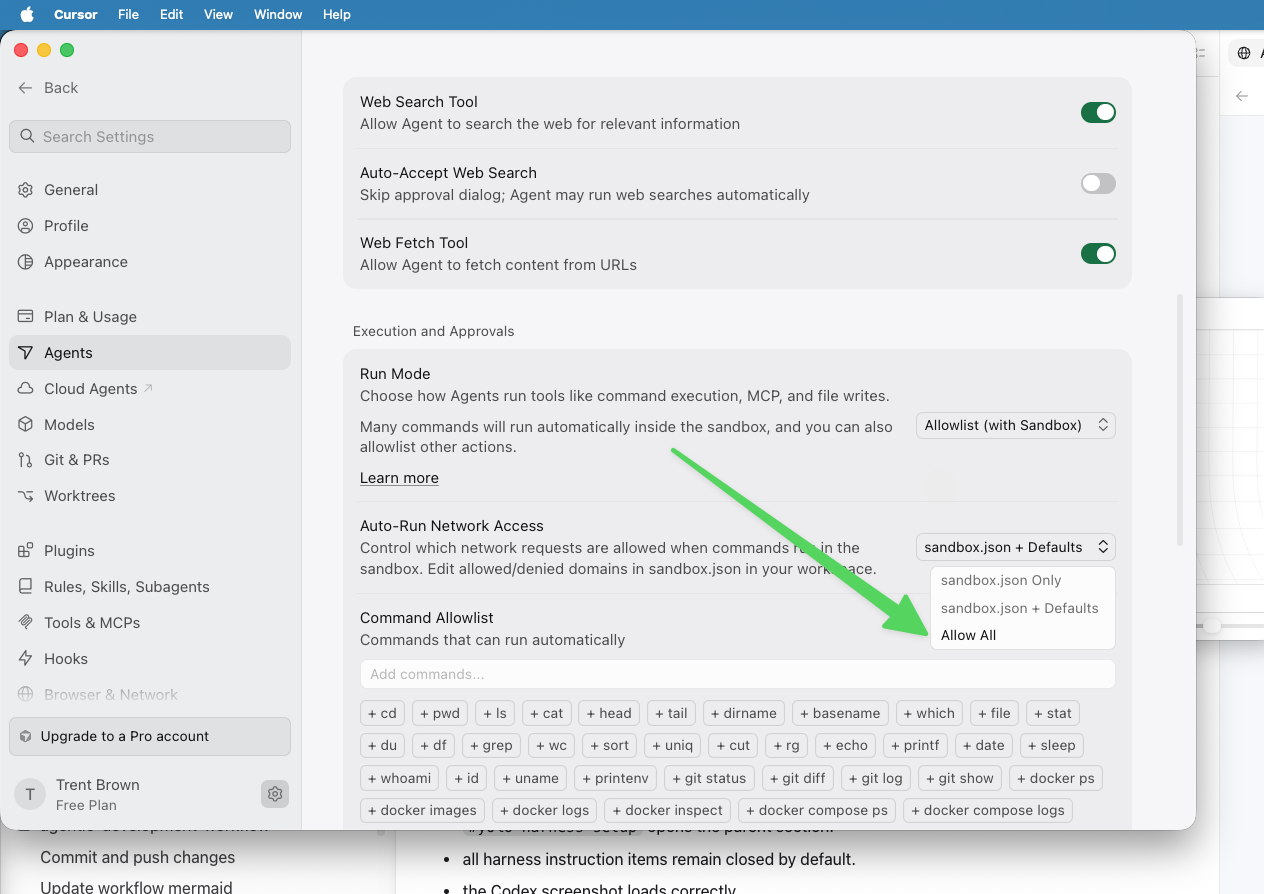
Task: Click the Trent Brown avatar circle
Action: click(30, 795)
